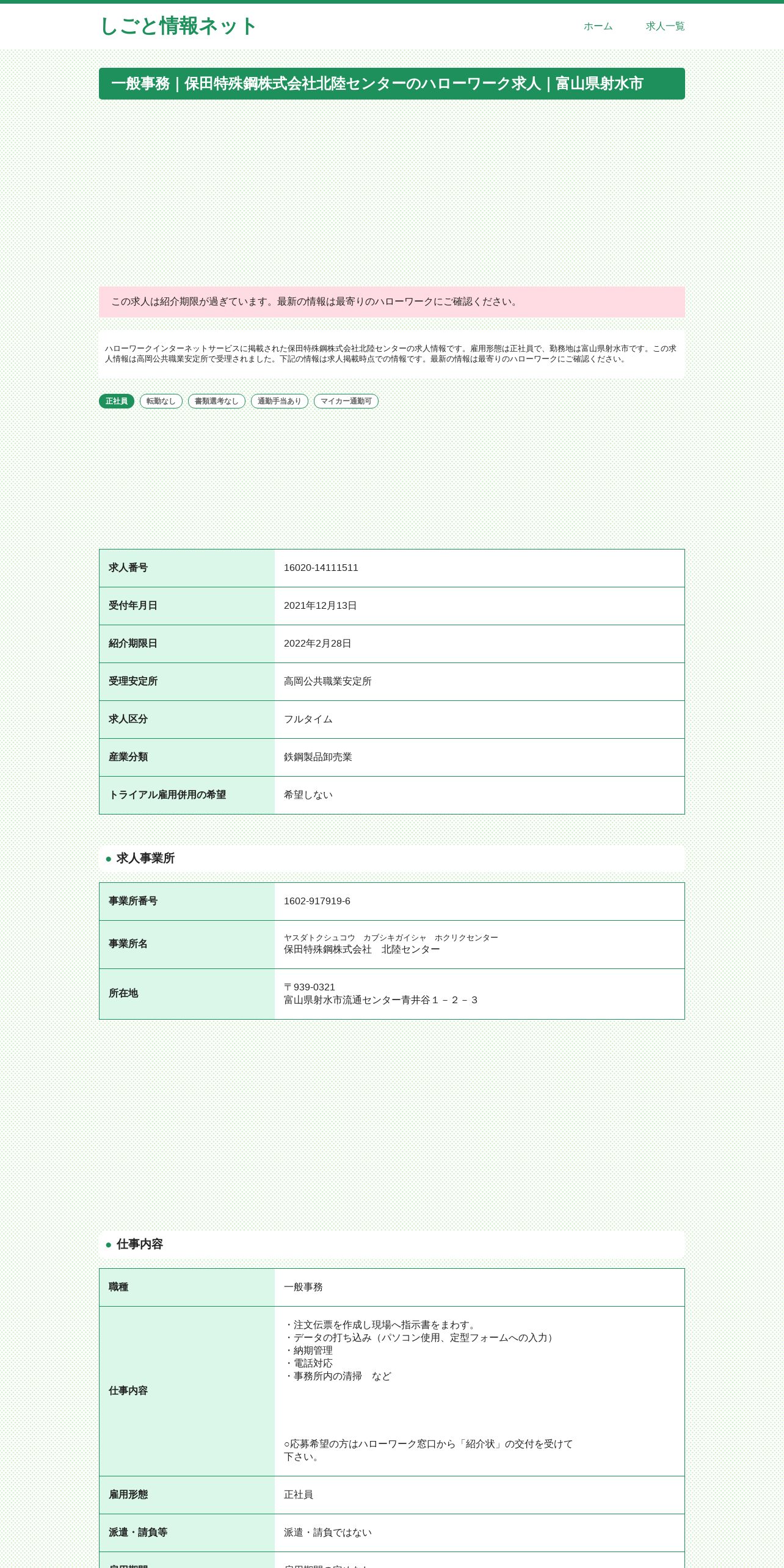Viewport: 784px width, 1568px height.
Task: Click the 鉄鋼製品卸売業 value
Action: pos(318,757)
